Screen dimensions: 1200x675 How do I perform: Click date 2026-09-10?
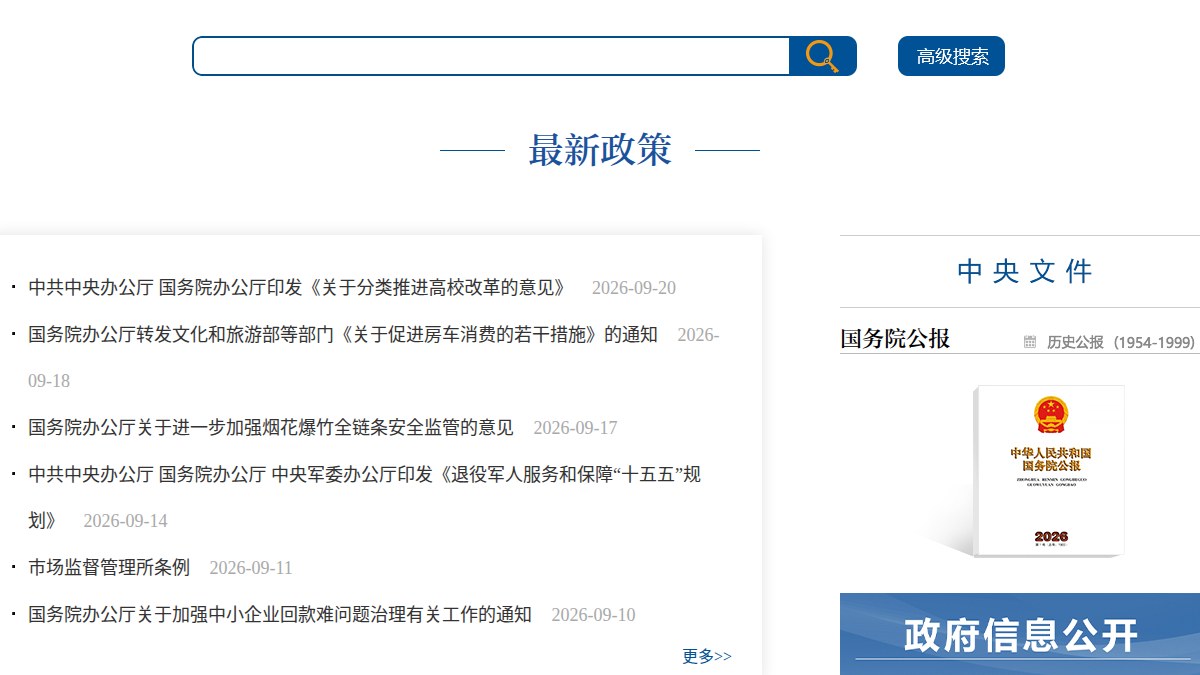(593, 615)
